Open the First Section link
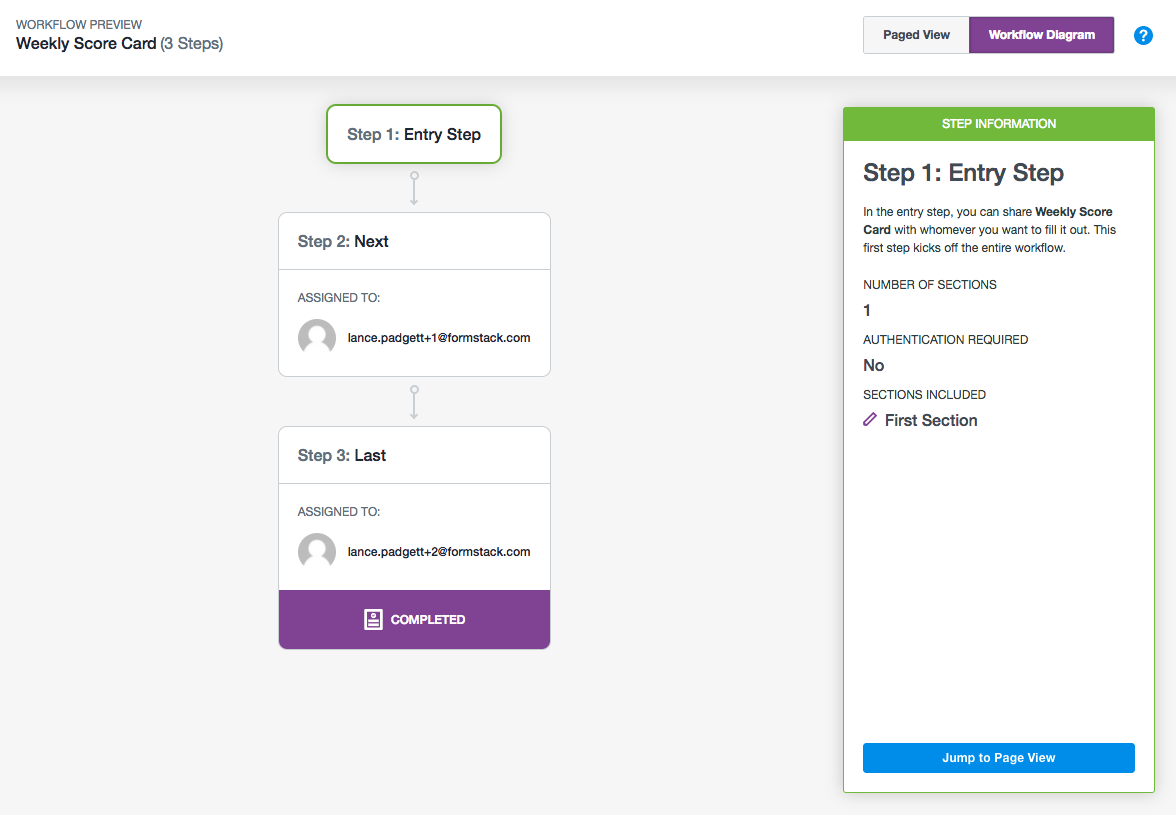This screenshot has height=815, width=1176. point(931,421)
